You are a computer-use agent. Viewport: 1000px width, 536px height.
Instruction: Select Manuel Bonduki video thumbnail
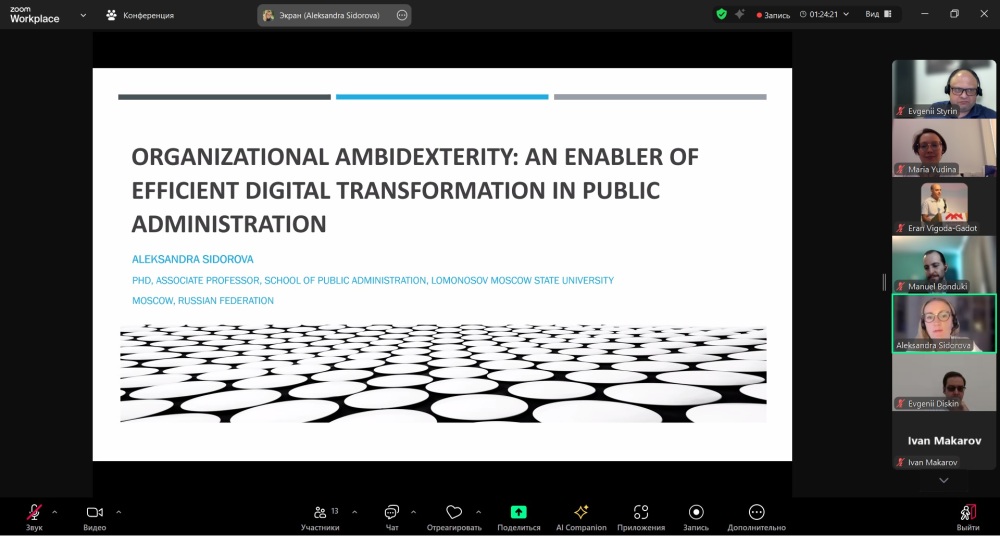tap(944, 265)
